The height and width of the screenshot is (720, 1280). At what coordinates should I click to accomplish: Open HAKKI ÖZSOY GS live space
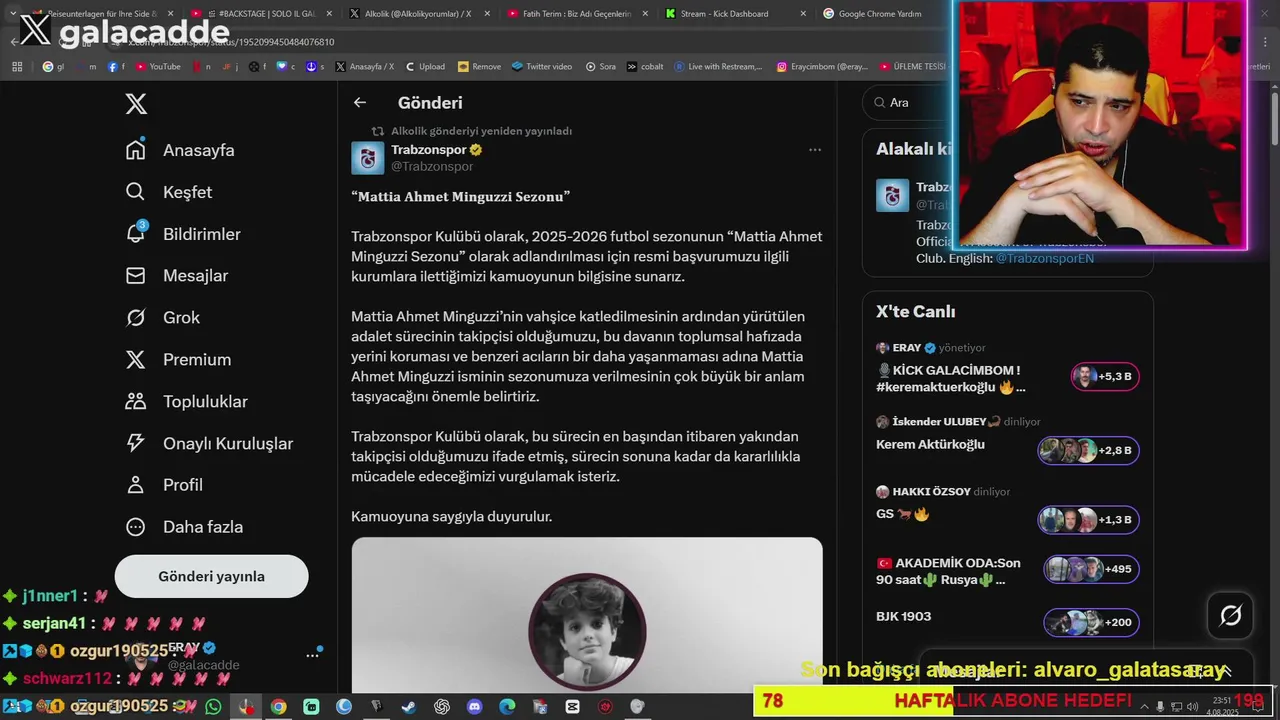[902, 514]
